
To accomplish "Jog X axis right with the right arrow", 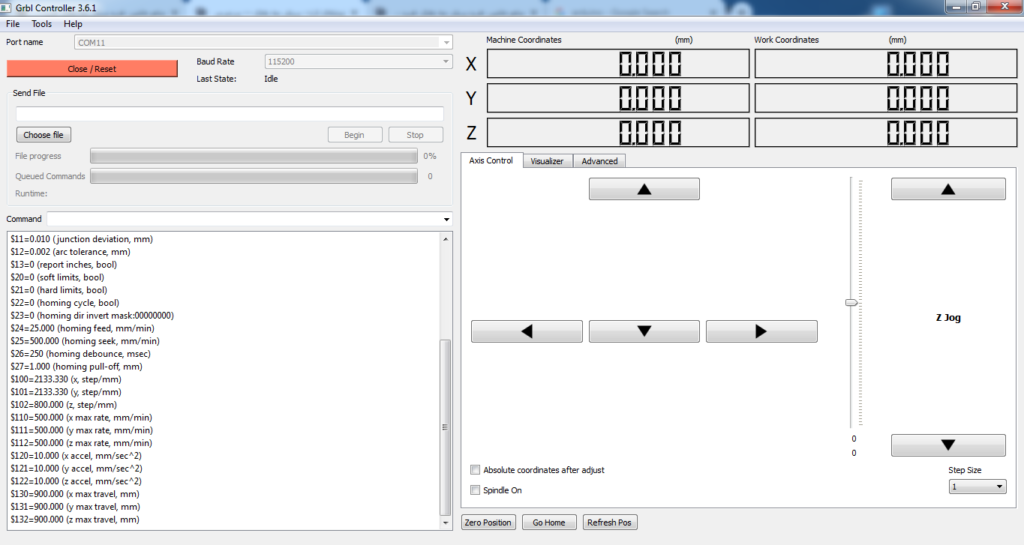I will pos(761,331).
